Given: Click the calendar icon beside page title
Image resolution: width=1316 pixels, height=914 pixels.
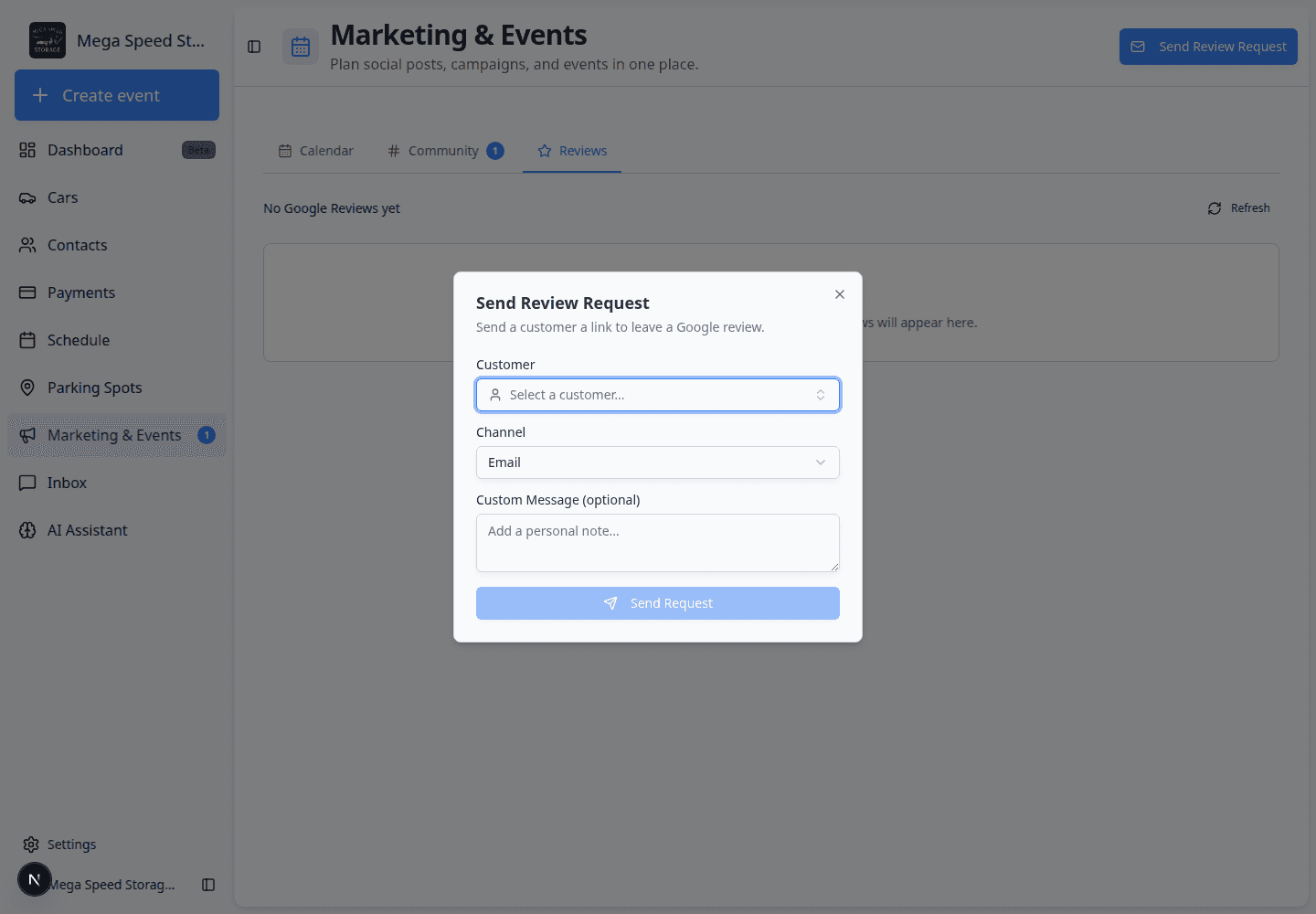Looking at the screenshot, I should click(301, 47).
